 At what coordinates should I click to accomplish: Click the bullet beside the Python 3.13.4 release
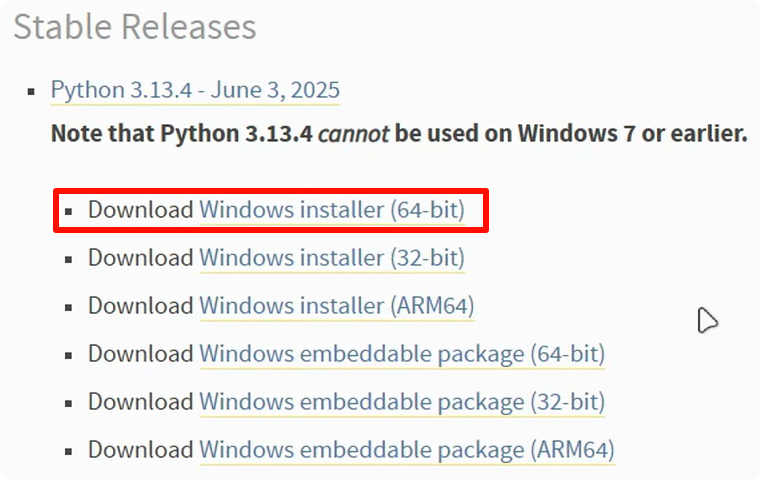[x=32, y=92]
